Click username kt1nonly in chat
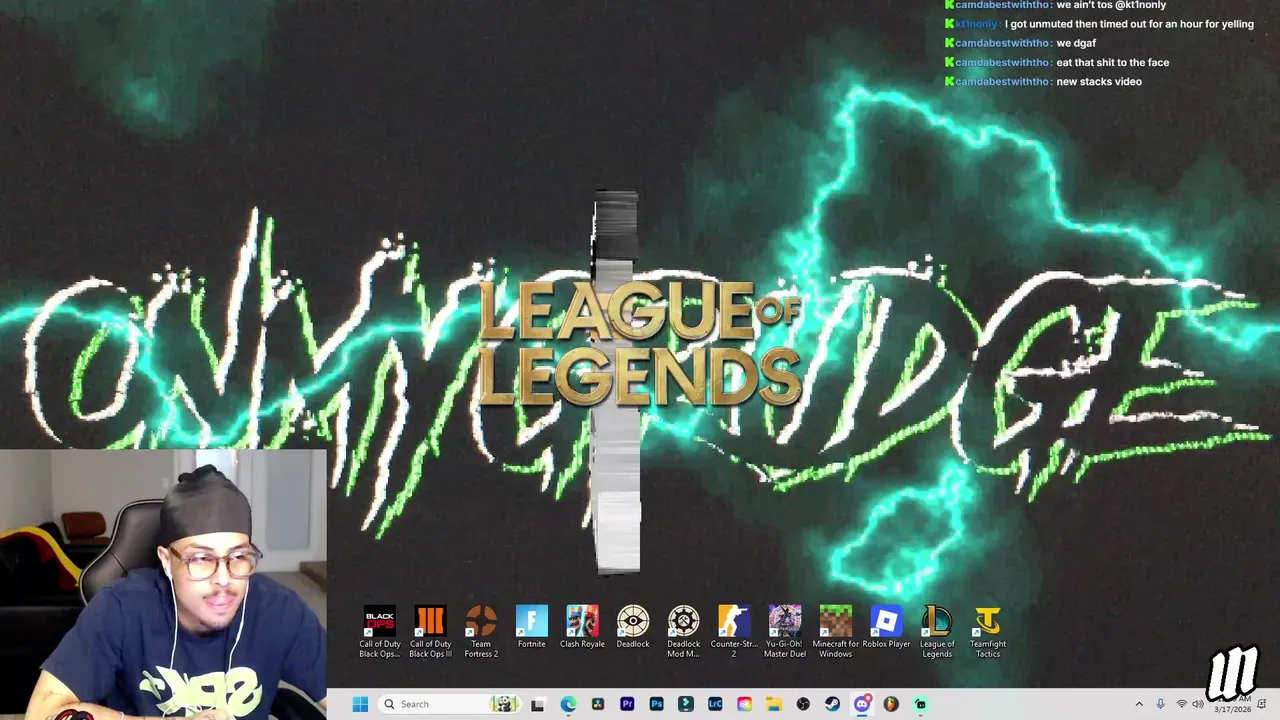 click(976, 24)
